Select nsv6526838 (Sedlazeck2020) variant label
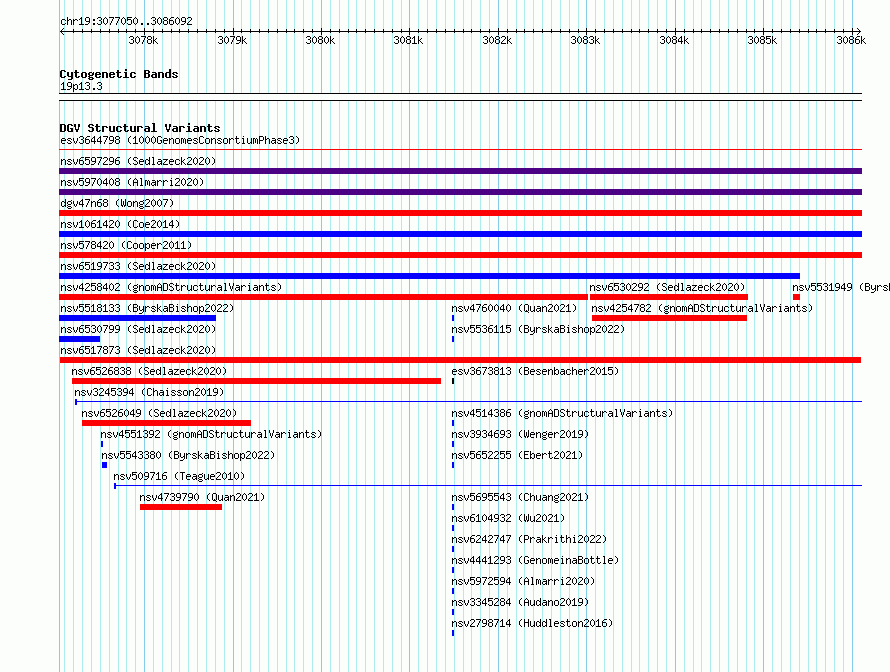890x672 pixels. [x=149, y=371]
